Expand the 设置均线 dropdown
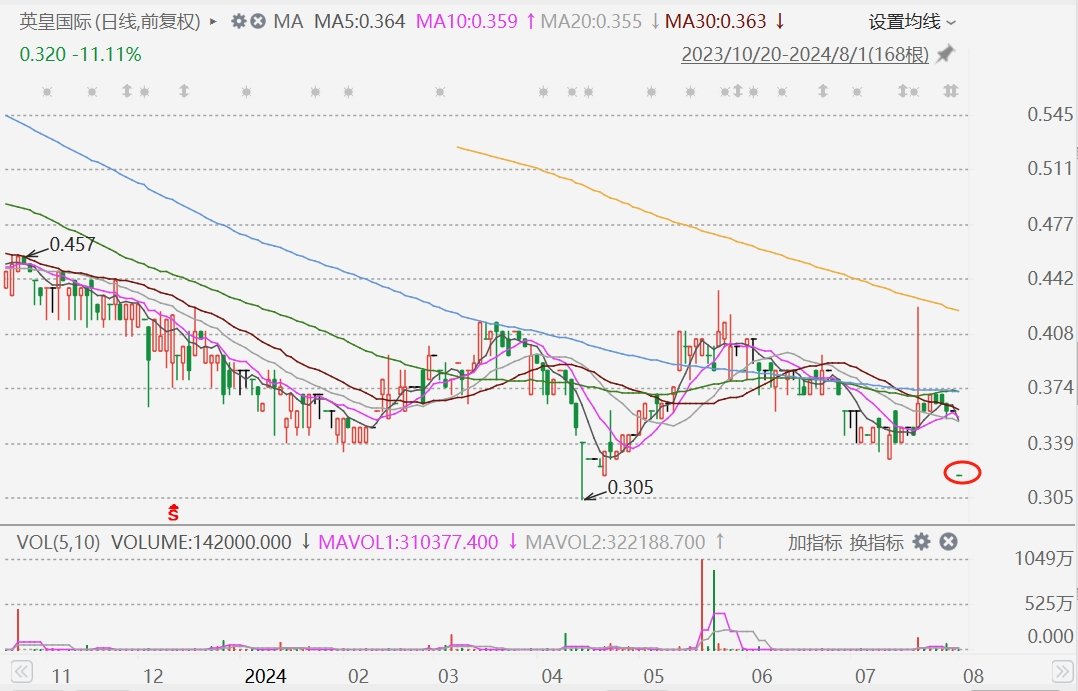The height and width of the screenshot is (691, 1078). click(x=911, y=21)
